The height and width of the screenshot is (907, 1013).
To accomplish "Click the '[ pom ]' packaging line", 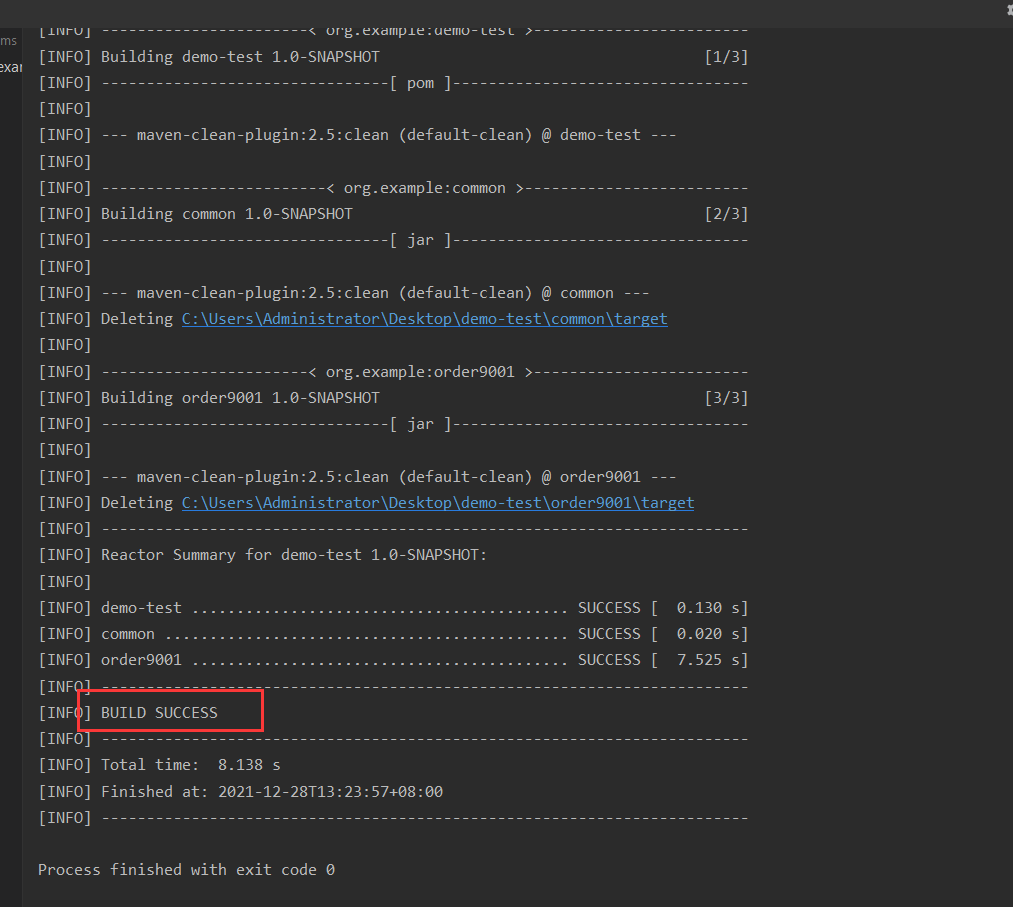I will (x=393, y=83).
